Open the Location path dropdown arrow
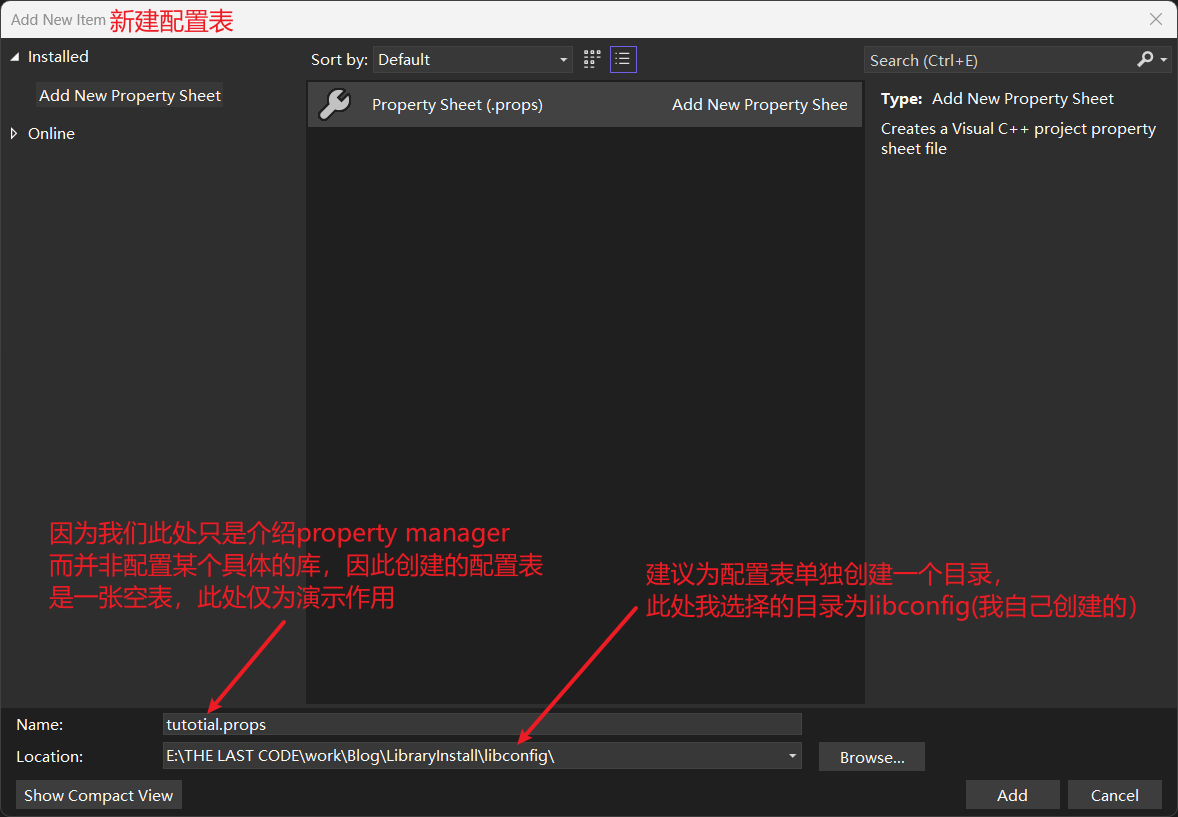The image size is (1178, 817). (x=792, y=756)
